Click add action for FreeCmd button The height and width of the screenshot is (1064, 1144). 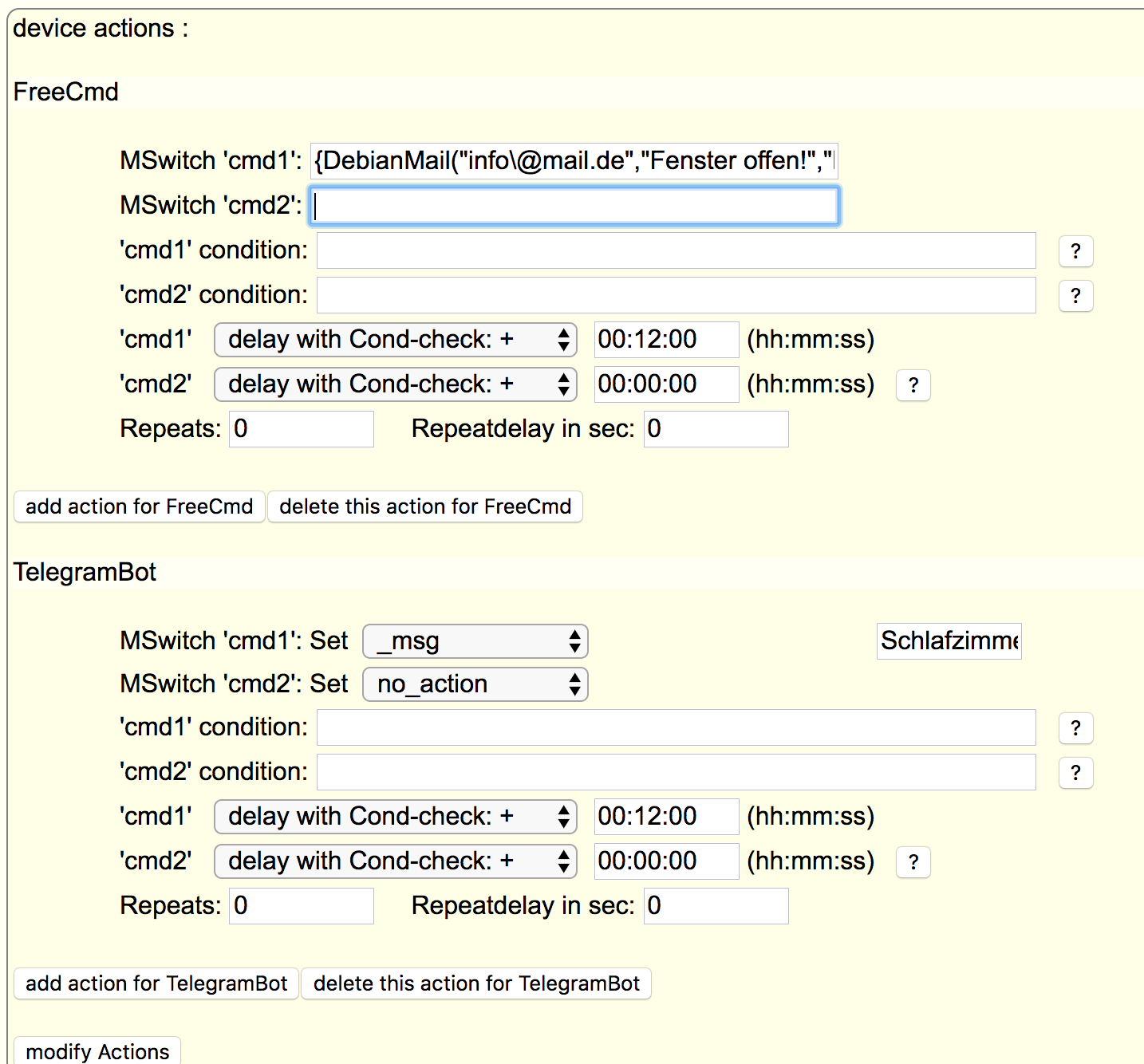pyautogui.click(x=140, y=506)
